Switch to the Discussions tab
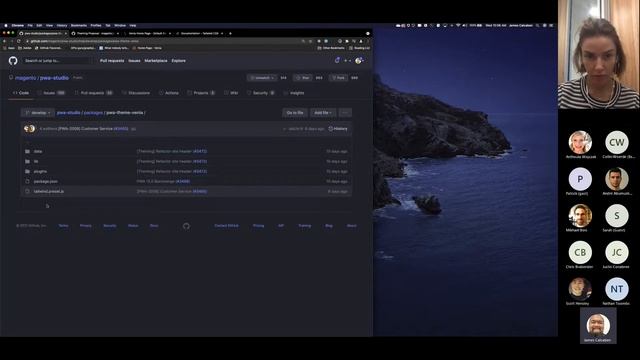 136,93
